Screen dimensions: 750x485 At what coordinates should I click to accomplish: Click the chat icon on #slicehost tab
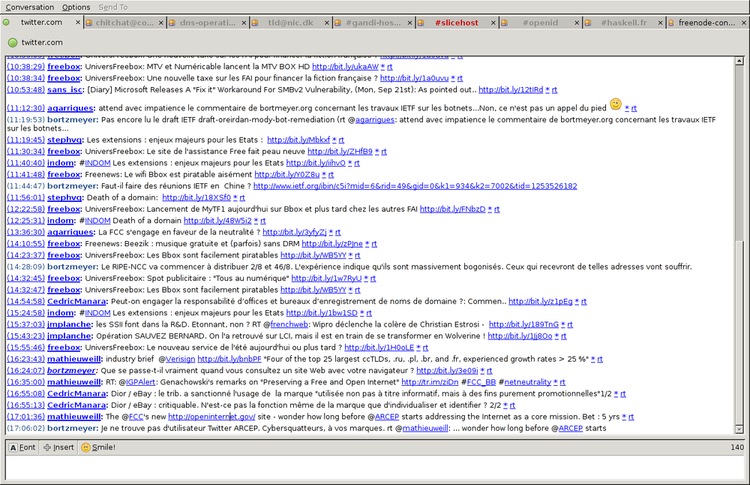coord(421,22)
